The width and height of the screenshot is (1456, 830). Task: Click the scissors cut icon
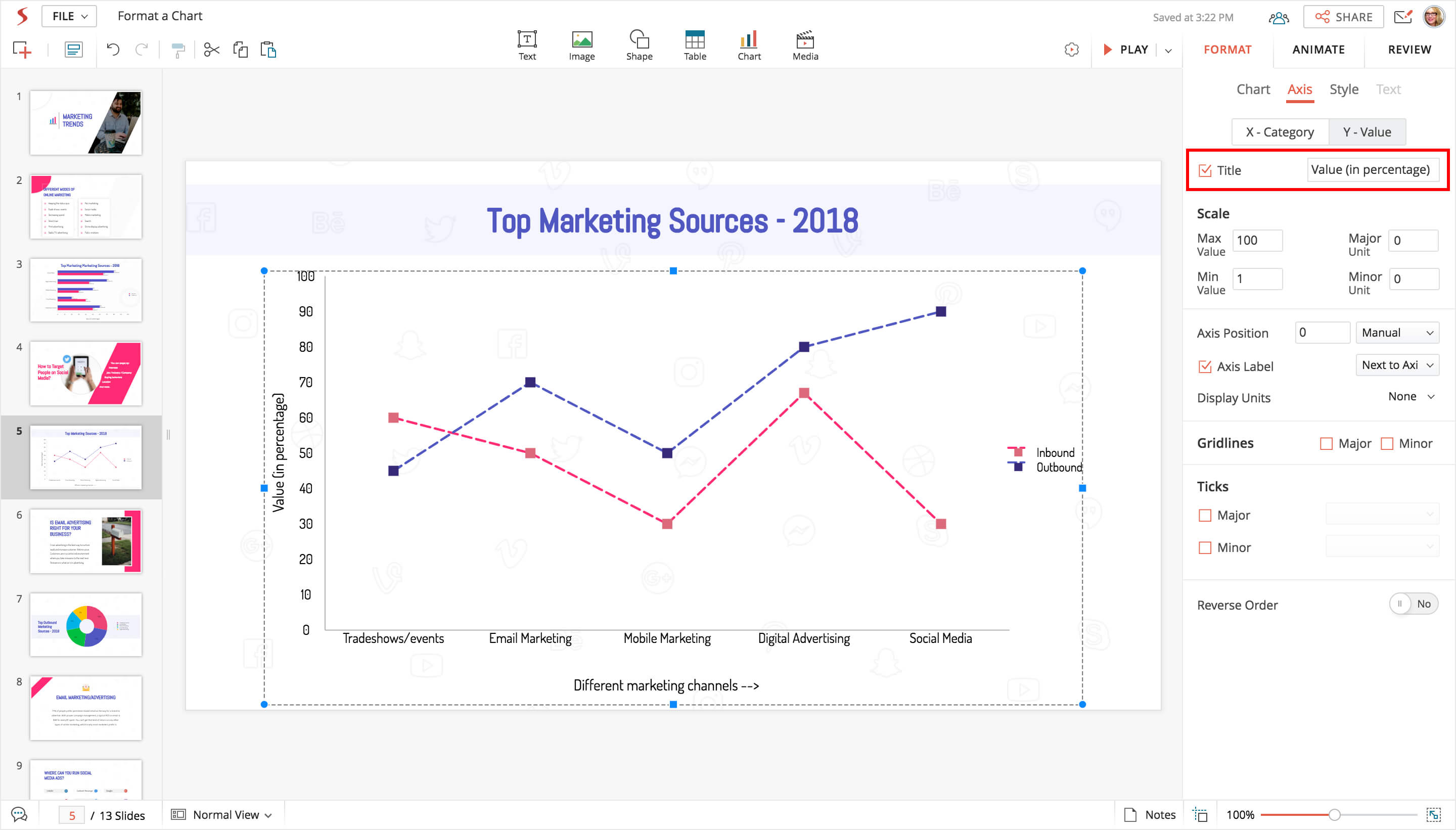point(211,50)
